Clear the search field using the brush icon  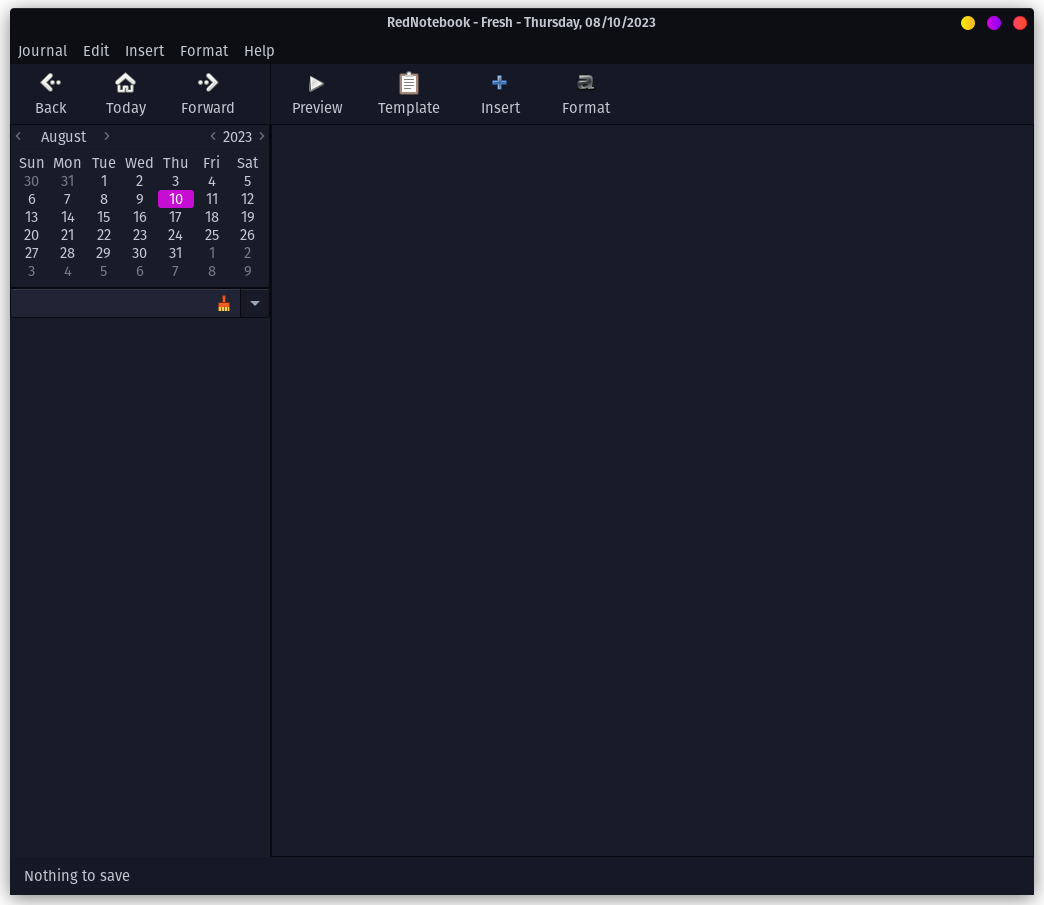click(224, 303)
